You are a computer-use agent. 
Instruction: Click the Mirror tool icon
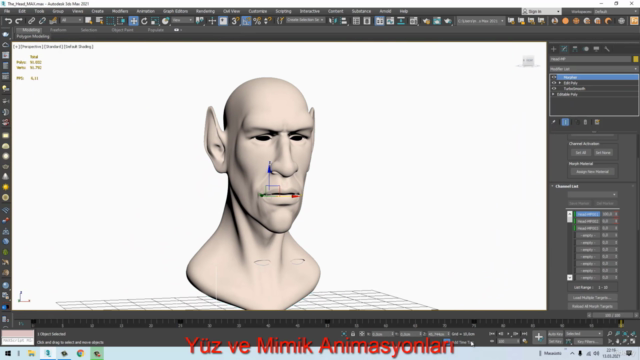point(333,21)
